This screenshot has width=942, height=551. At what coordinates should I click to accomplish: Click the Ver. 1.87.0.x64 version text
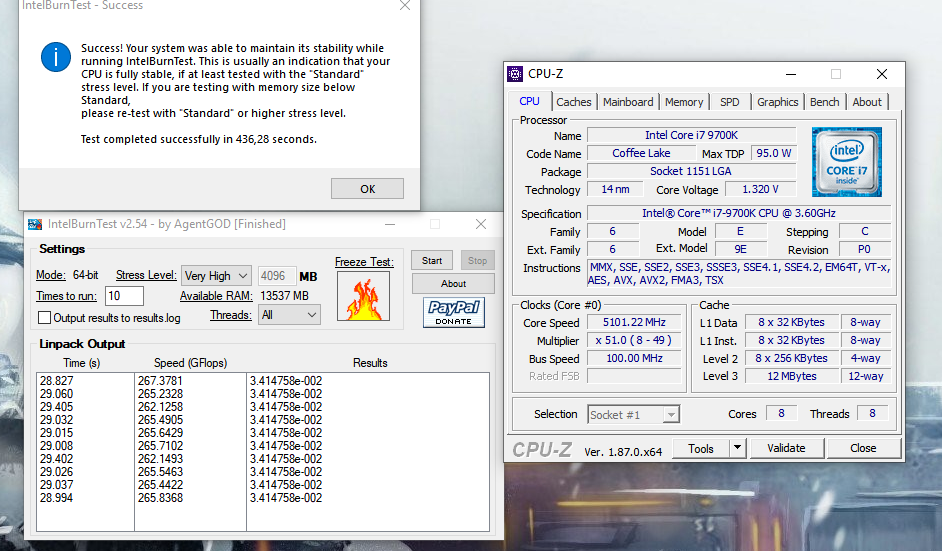[x=623, y=452]
